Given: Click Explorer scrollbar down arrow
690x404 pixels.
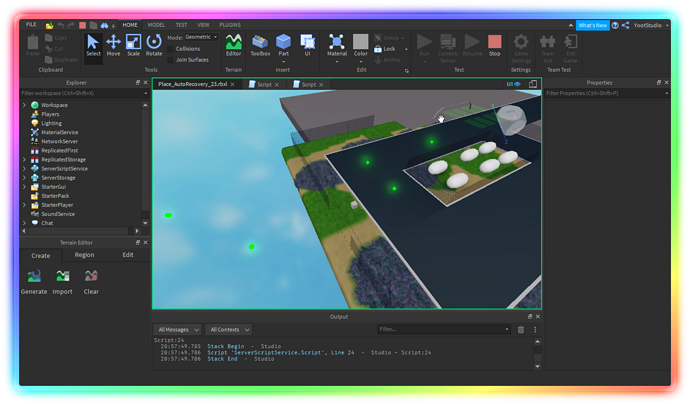Looking at the screenshot, I should 145,223.
